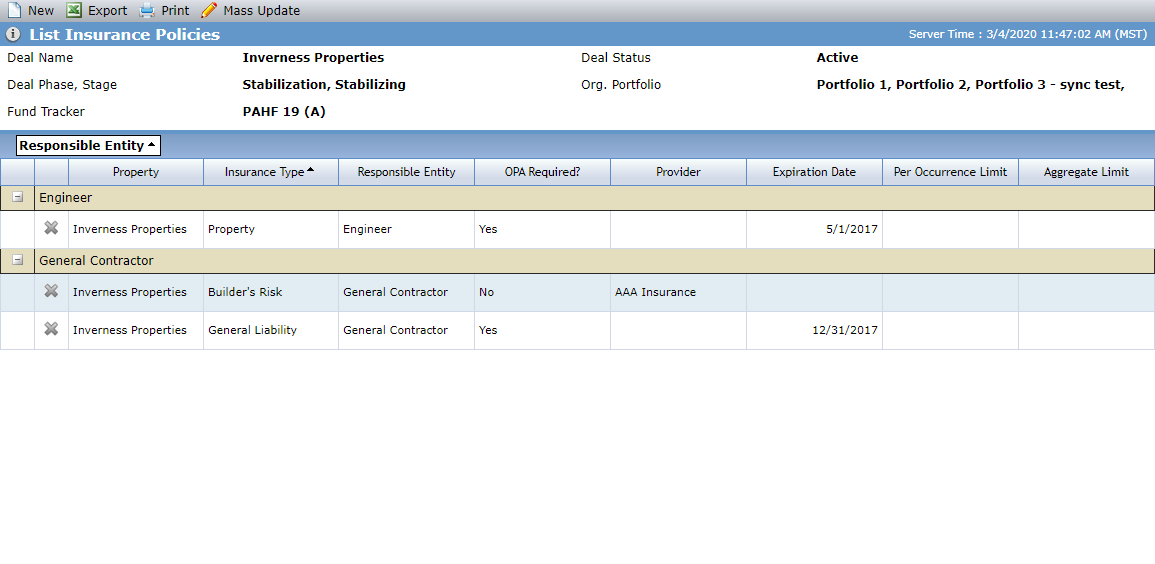This screenshot has height=564, width=1155.
Task: Click the PAHF 19 (A) fund tracker value
Action: click(284, 112)
